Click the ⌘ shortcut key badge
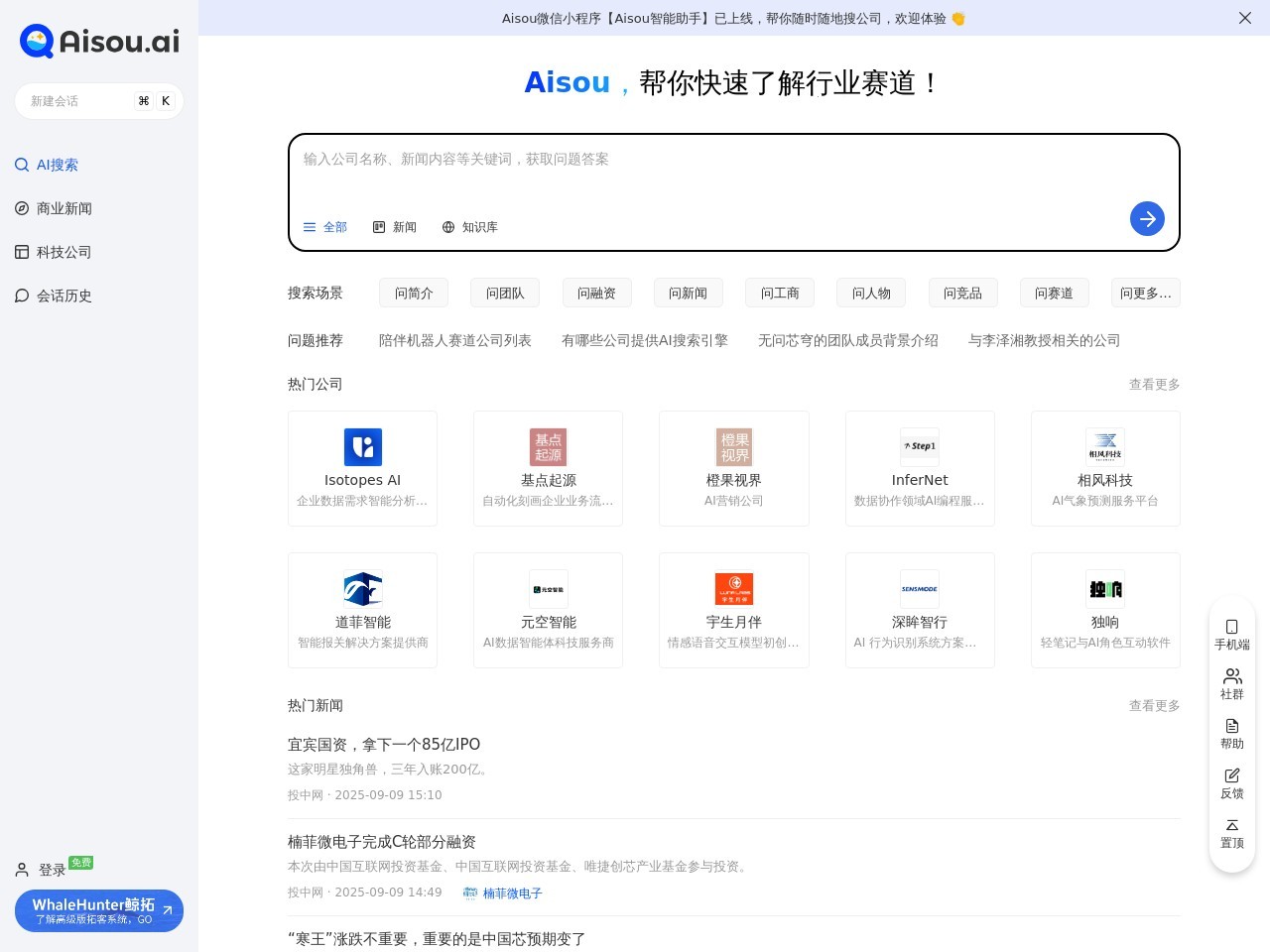 pos(144,101)
